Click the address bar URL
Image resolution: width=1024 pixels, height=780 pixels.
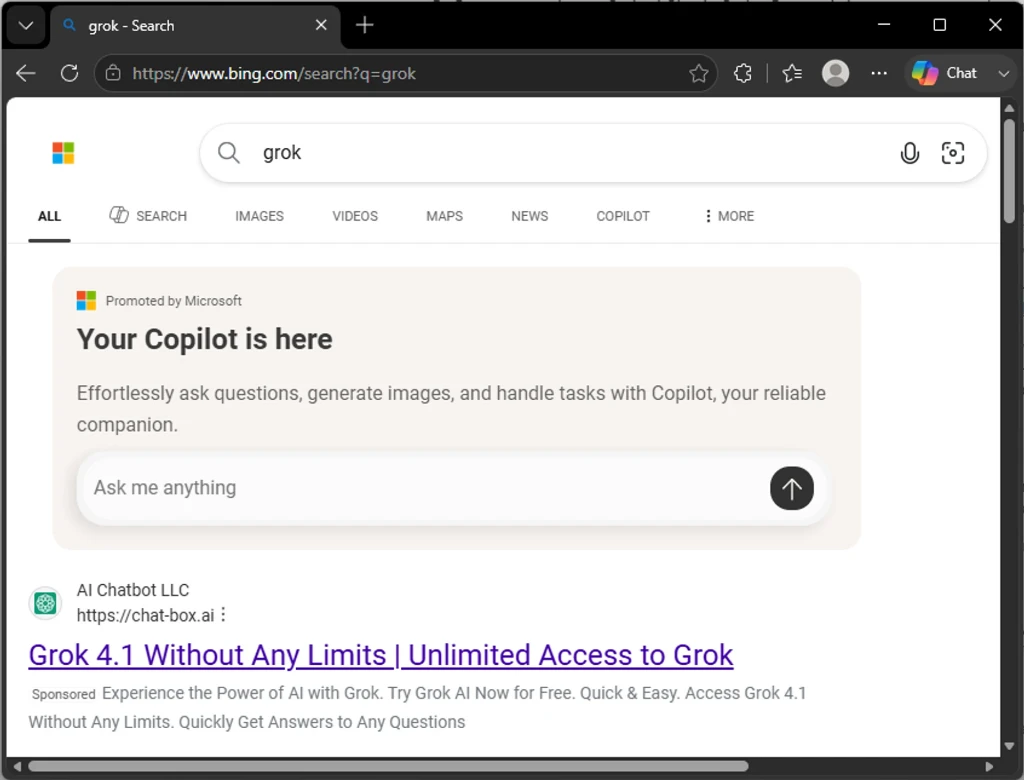click(x=274, y=74)
